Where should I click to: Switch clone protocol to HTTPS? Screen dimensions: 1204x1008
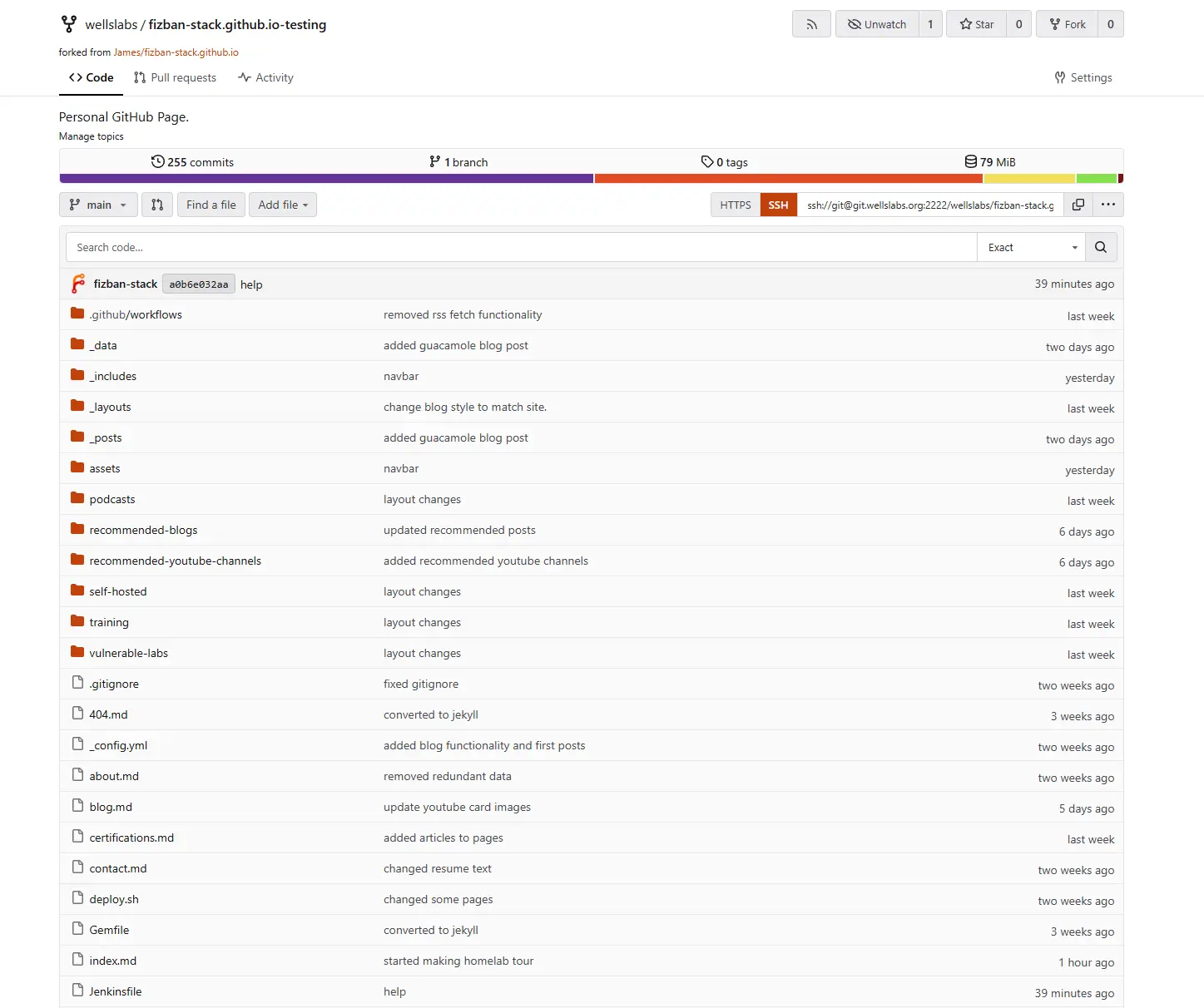click(736, 205)
